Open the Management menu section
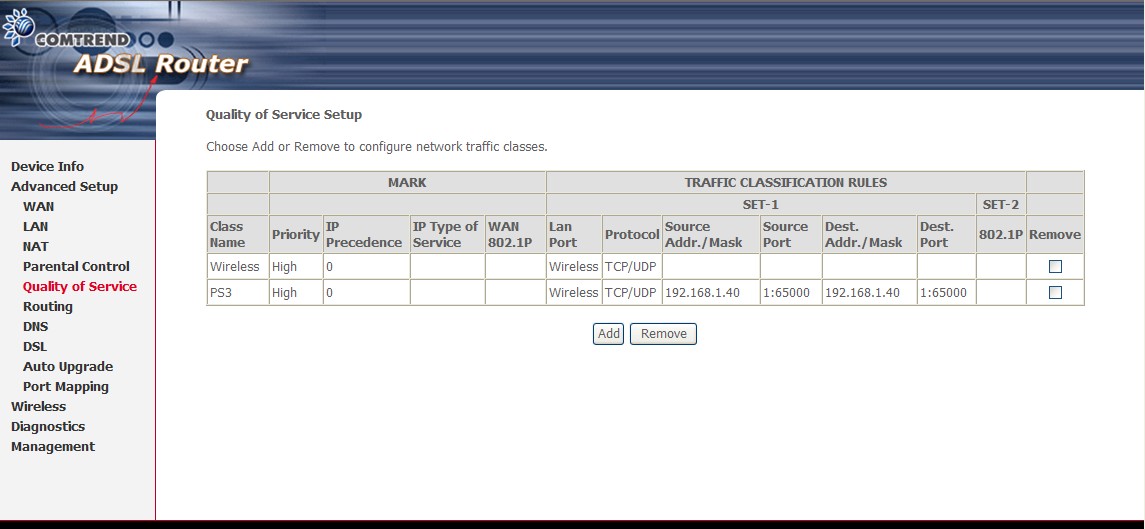This screenshot has height=529, width=1145. click(x=52, y=447)
